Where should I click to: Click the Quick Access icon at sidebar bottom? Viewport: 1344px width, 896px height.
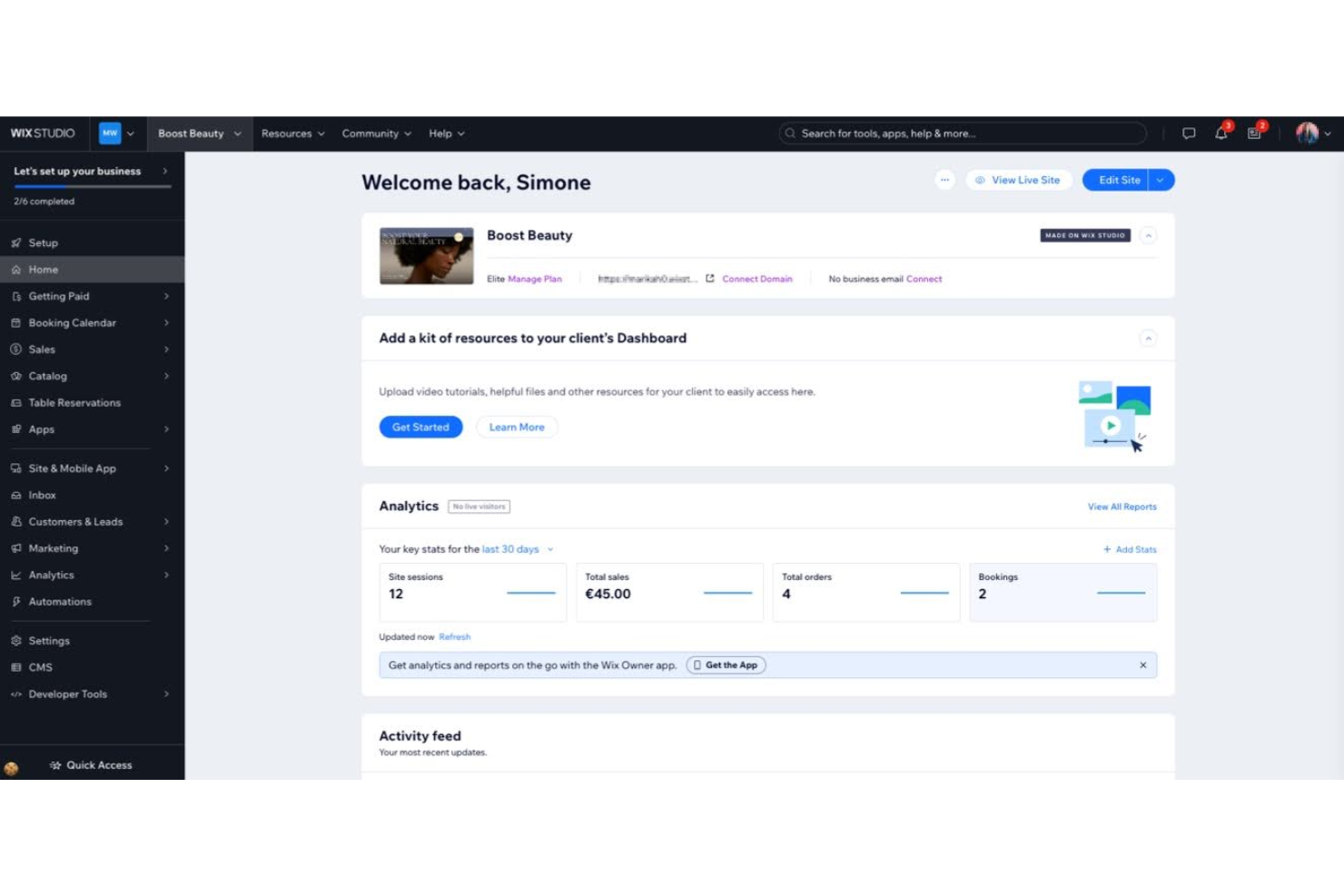coord(54,764)
